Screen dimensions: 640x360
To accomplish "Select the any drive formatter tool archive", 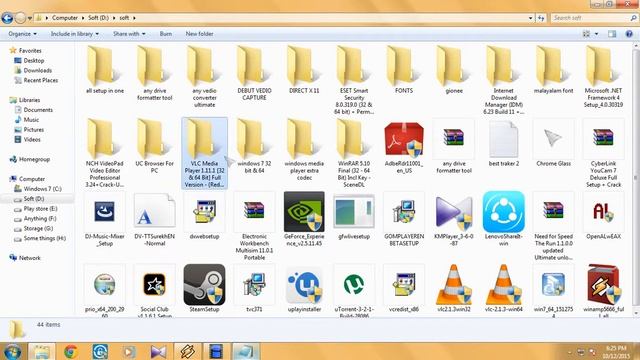I will [x=453, y=138].
